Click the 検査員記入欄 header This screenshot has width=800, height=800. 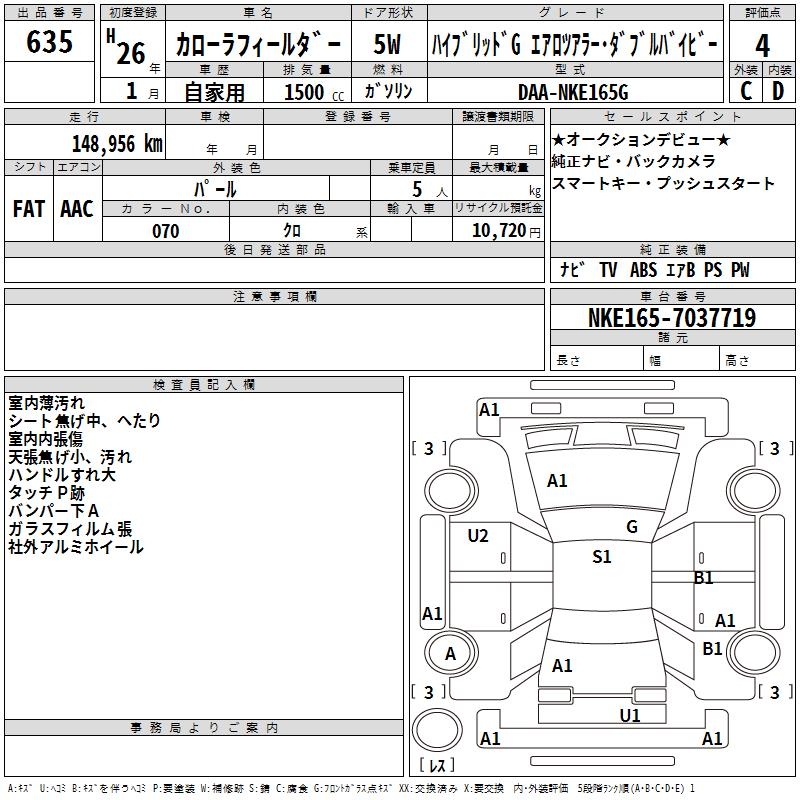click(204, 385)
